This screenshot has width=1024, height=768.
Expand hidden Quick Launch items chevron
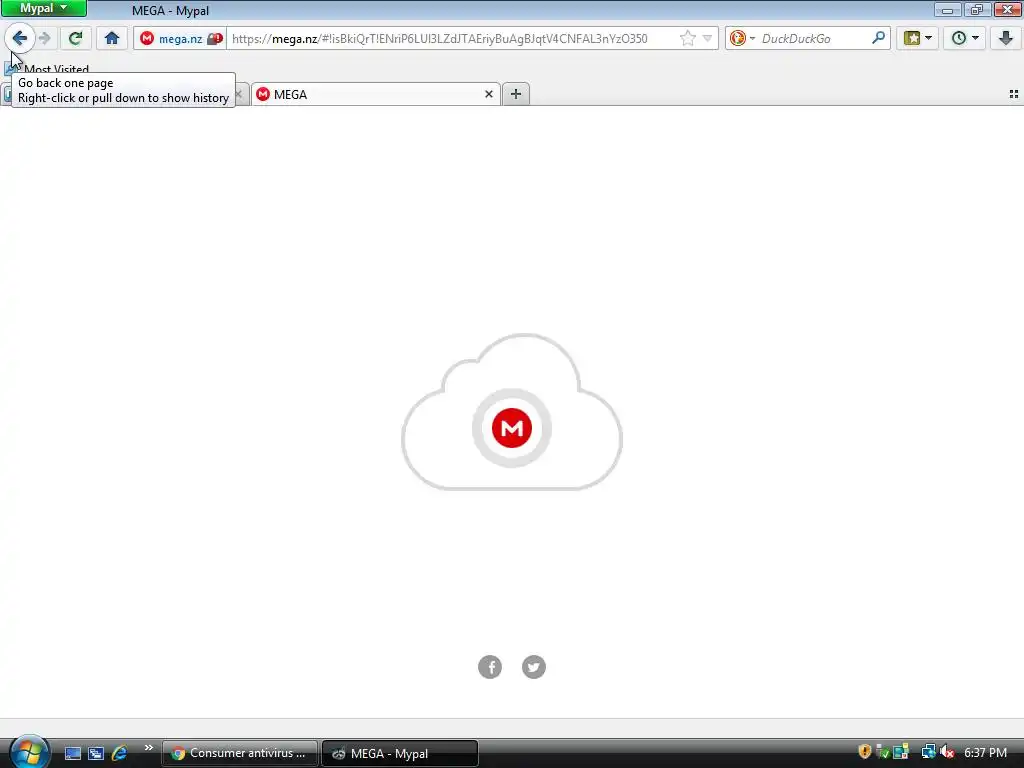point(148,748)
